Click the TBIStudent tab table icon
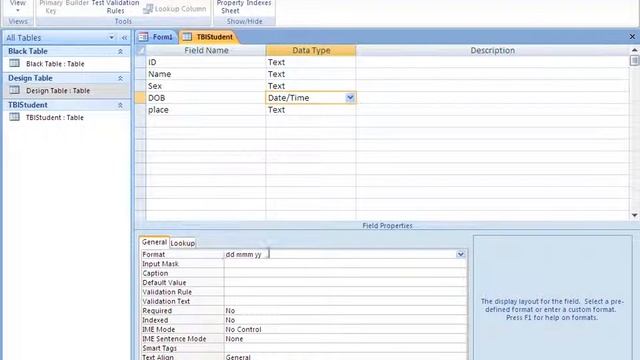 coord(187,37)
